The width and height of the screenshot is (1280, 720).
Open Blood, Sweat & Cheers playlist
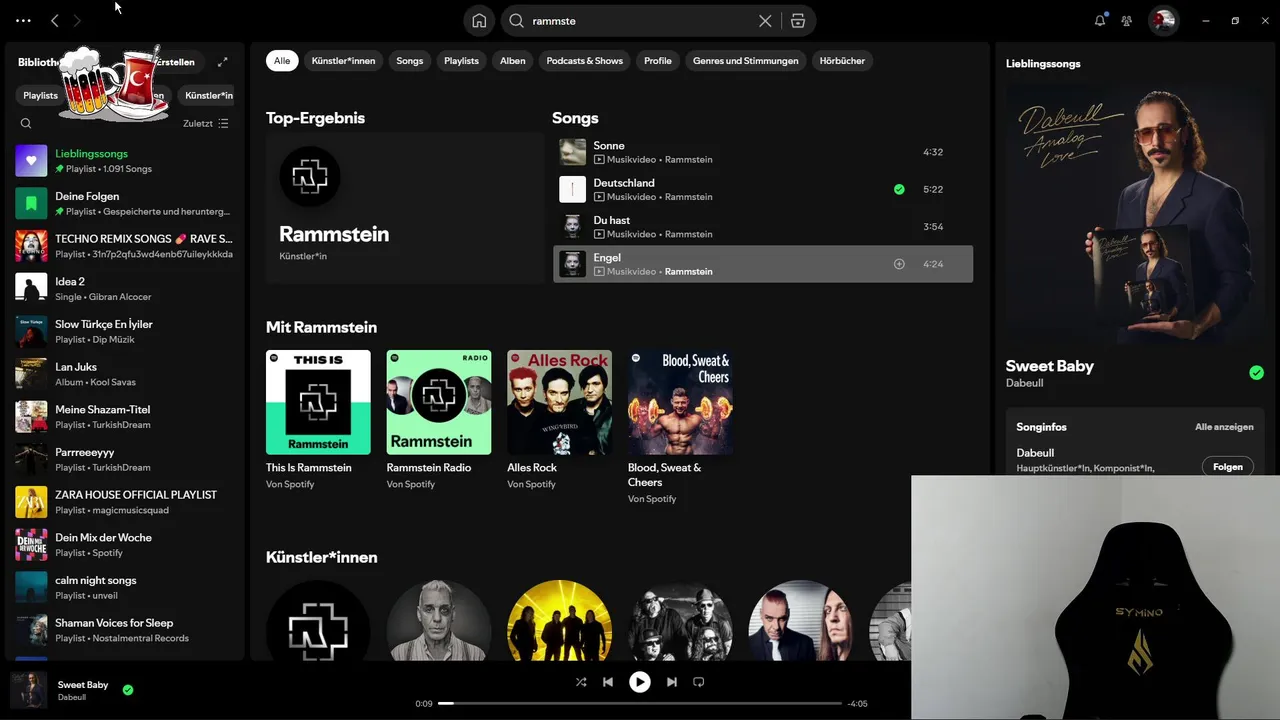[680, 427]
